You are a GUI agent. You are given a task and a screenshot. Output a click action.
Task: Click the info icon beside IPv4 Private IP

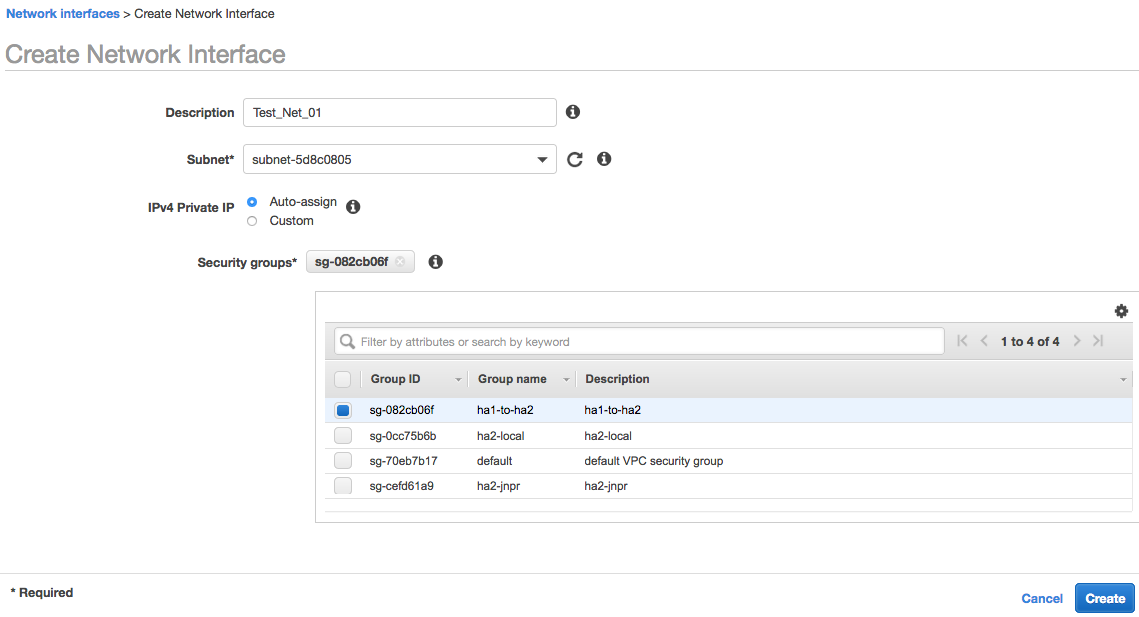click(353, 207)
